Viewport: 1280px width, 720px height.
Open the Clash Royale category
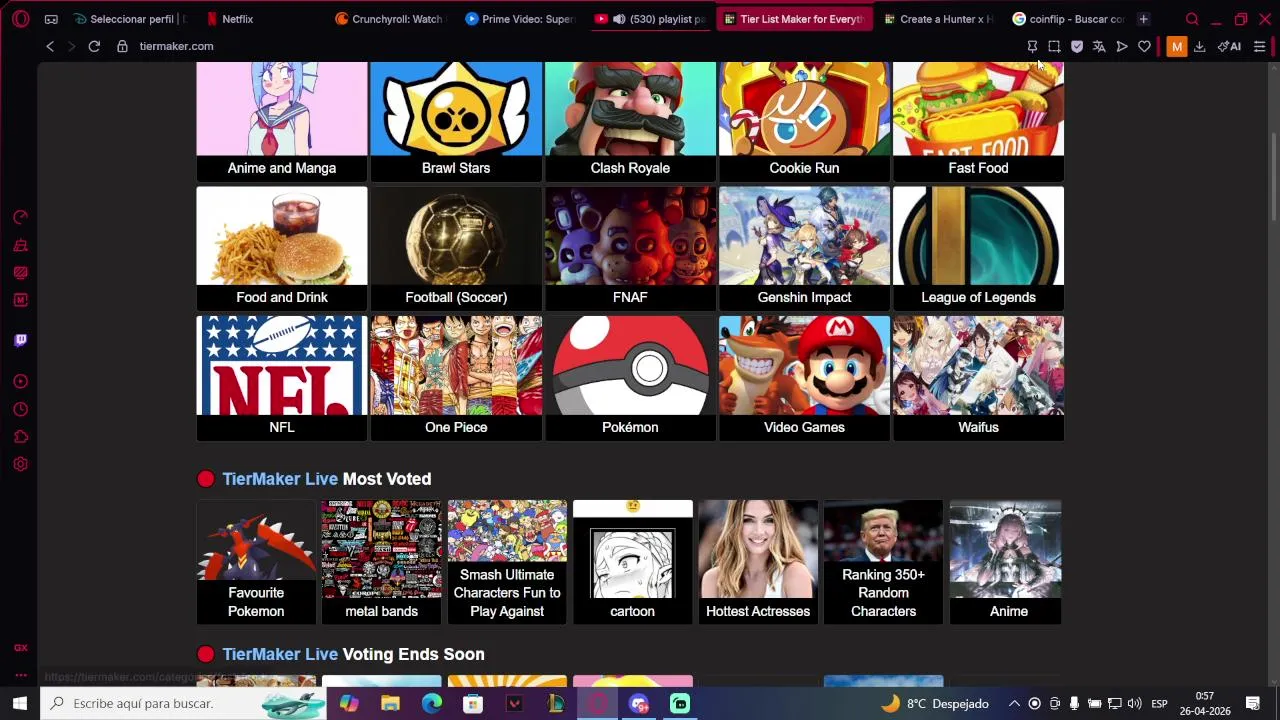[x=630, y=122]
